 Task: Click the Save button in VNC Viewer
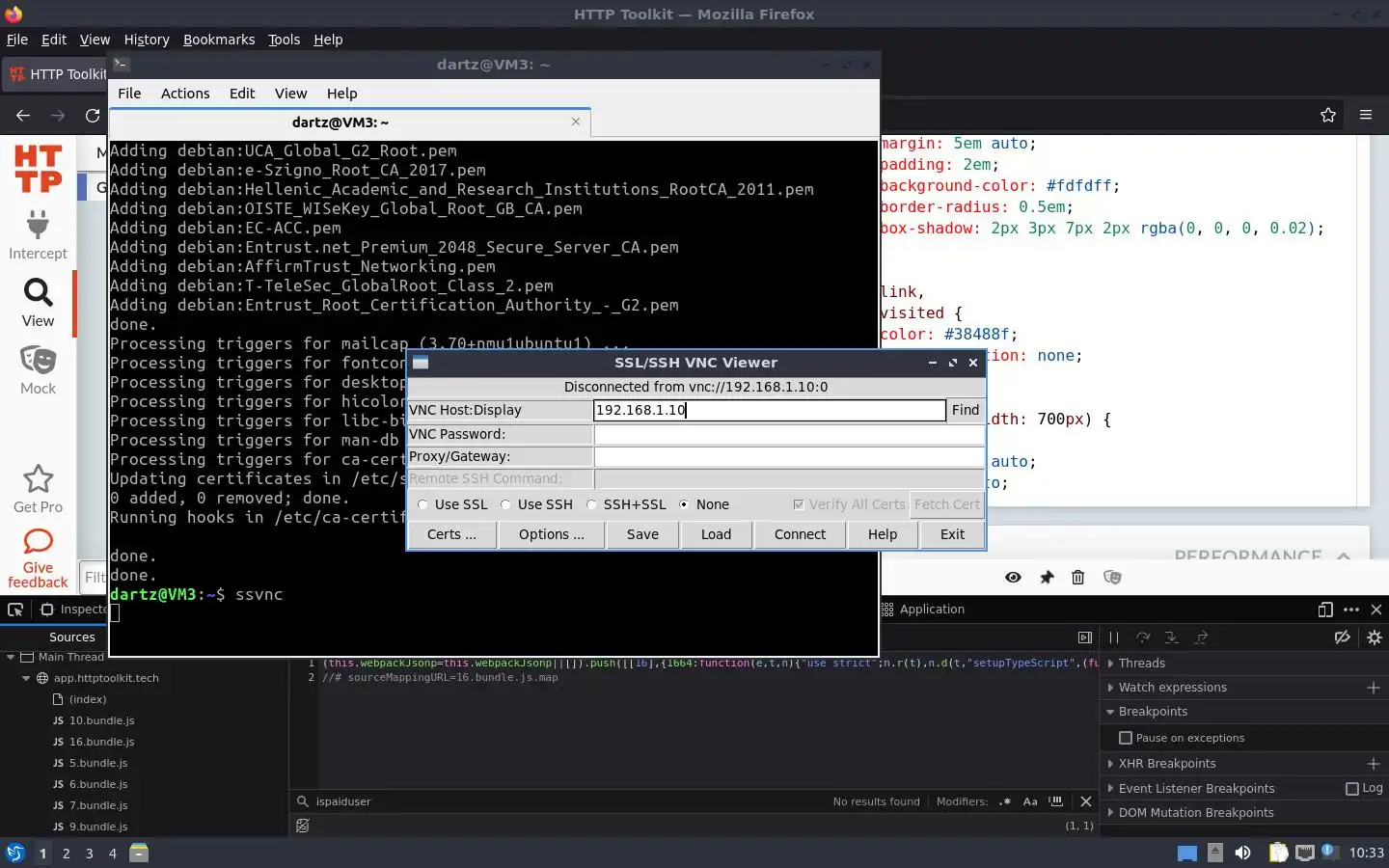[642, 534]
